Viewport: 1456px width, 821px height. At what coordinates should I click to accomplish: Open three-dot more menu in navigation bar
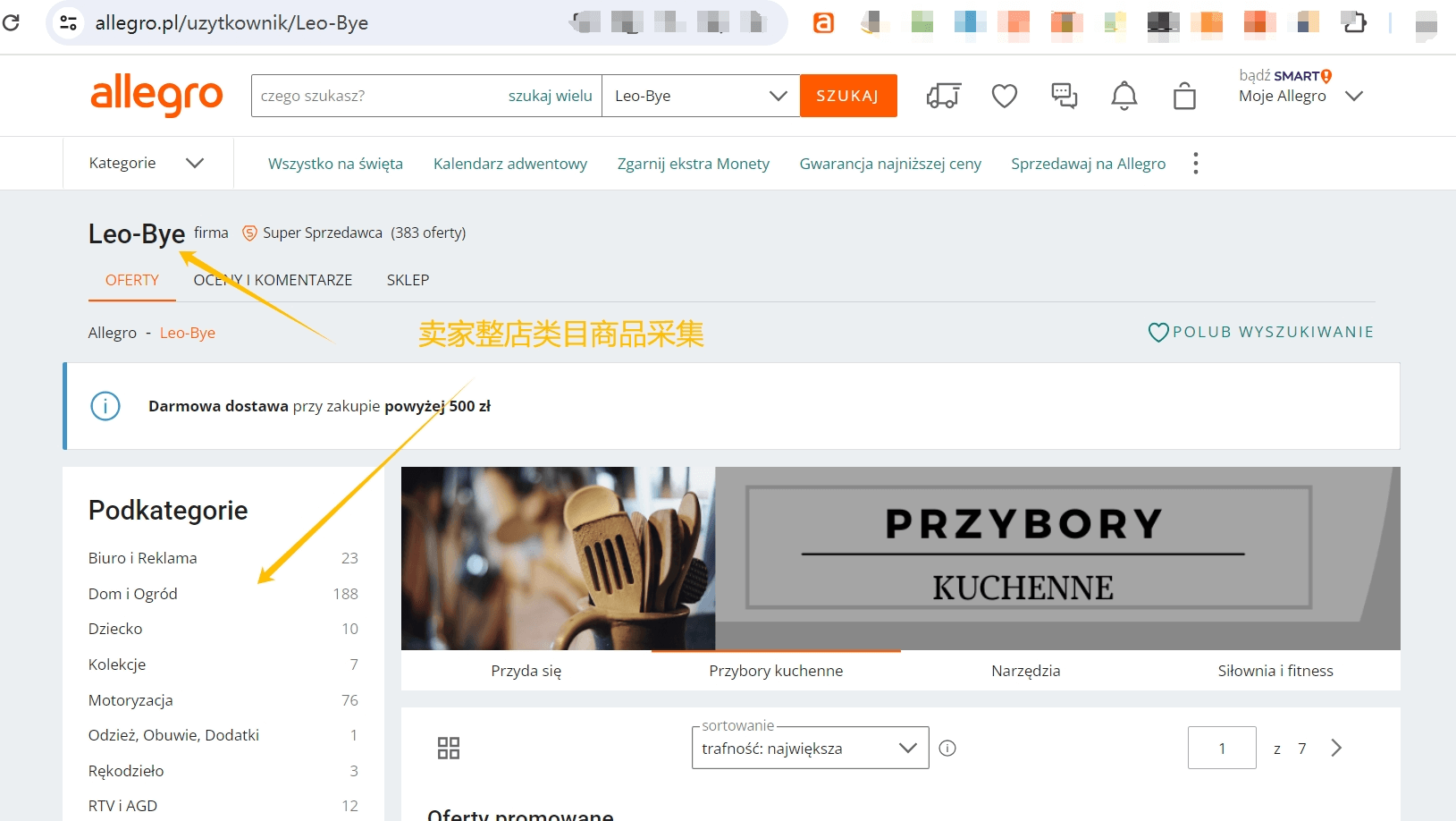1195,163
